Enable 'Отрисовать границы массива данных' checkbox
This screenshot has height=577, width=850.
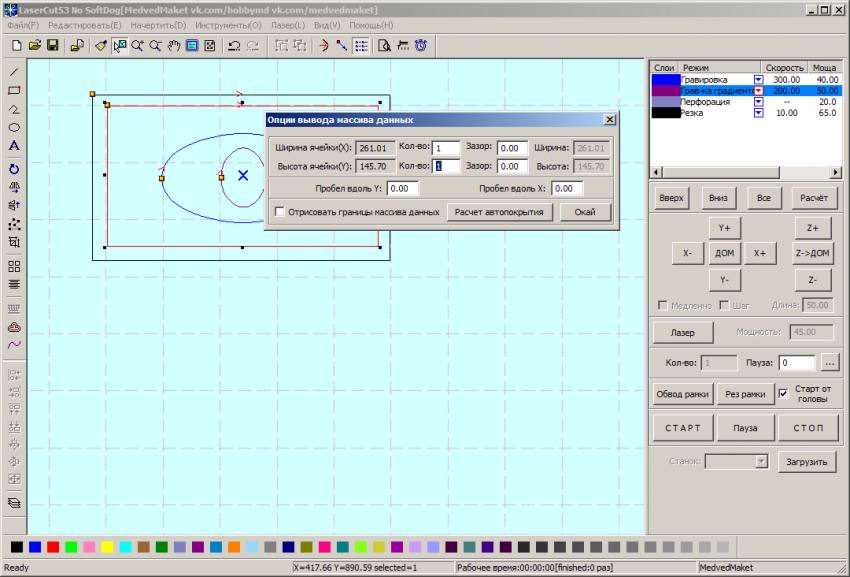point(279,212)
